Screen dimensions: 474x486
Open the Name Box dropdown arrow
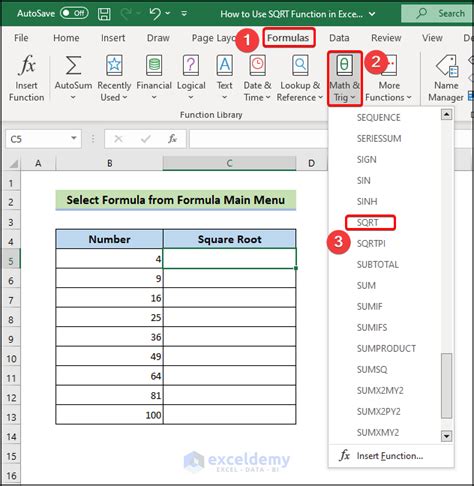74,138
